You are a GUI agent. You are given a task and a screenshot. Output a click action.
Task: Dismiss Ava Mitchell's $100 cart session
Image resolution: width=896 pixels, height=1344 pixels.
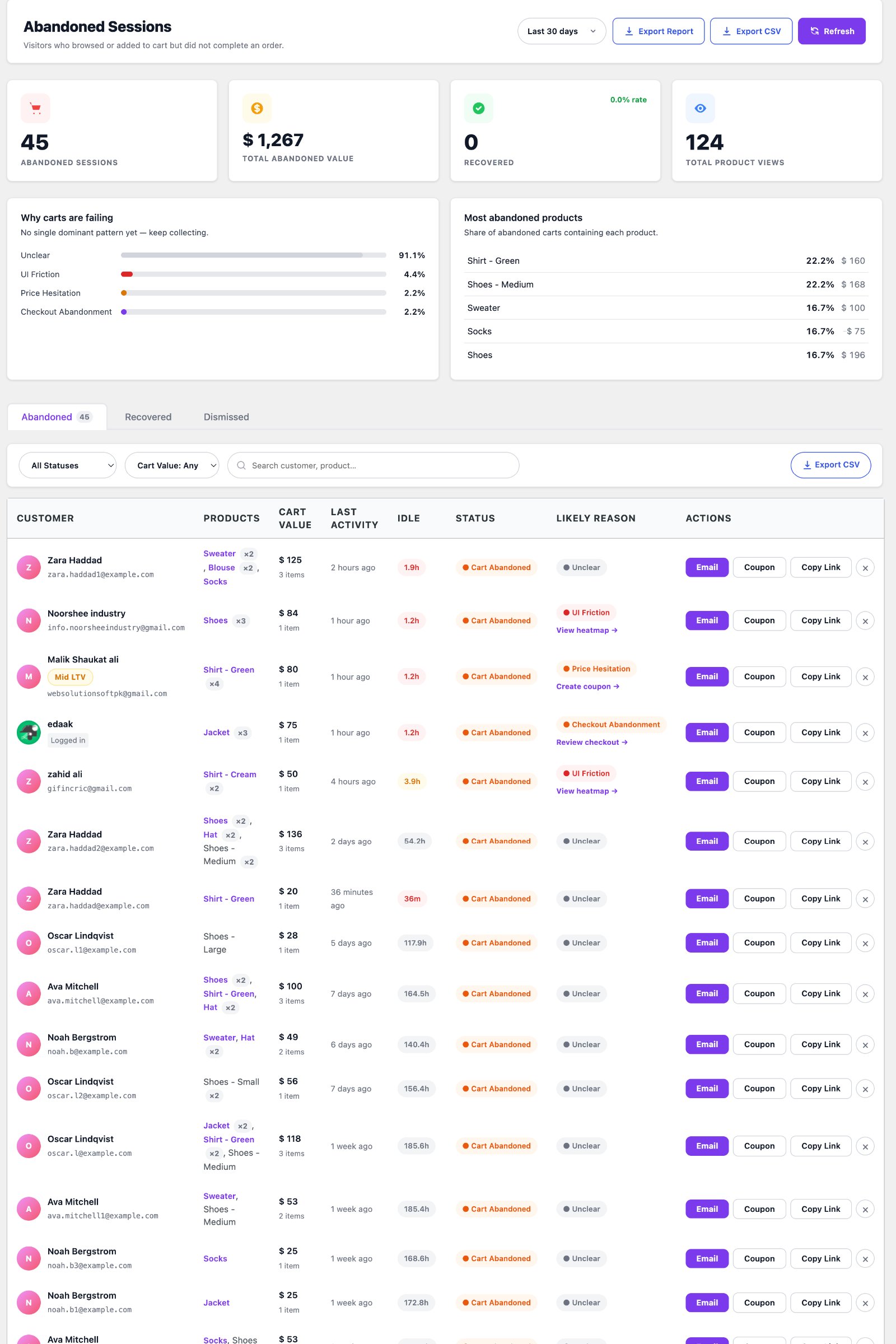[865, 995]
